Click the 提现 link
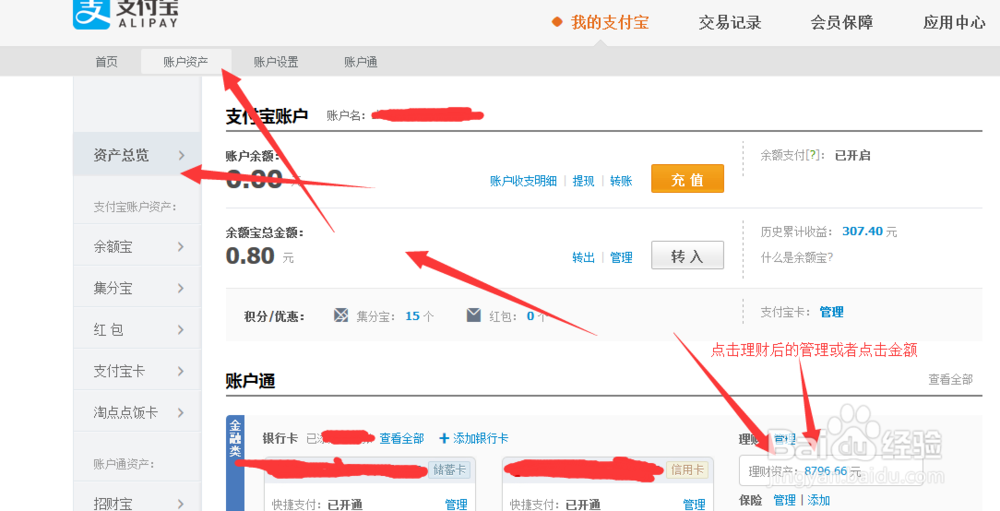Screen dimensions: 1000x511 (583, 181)
